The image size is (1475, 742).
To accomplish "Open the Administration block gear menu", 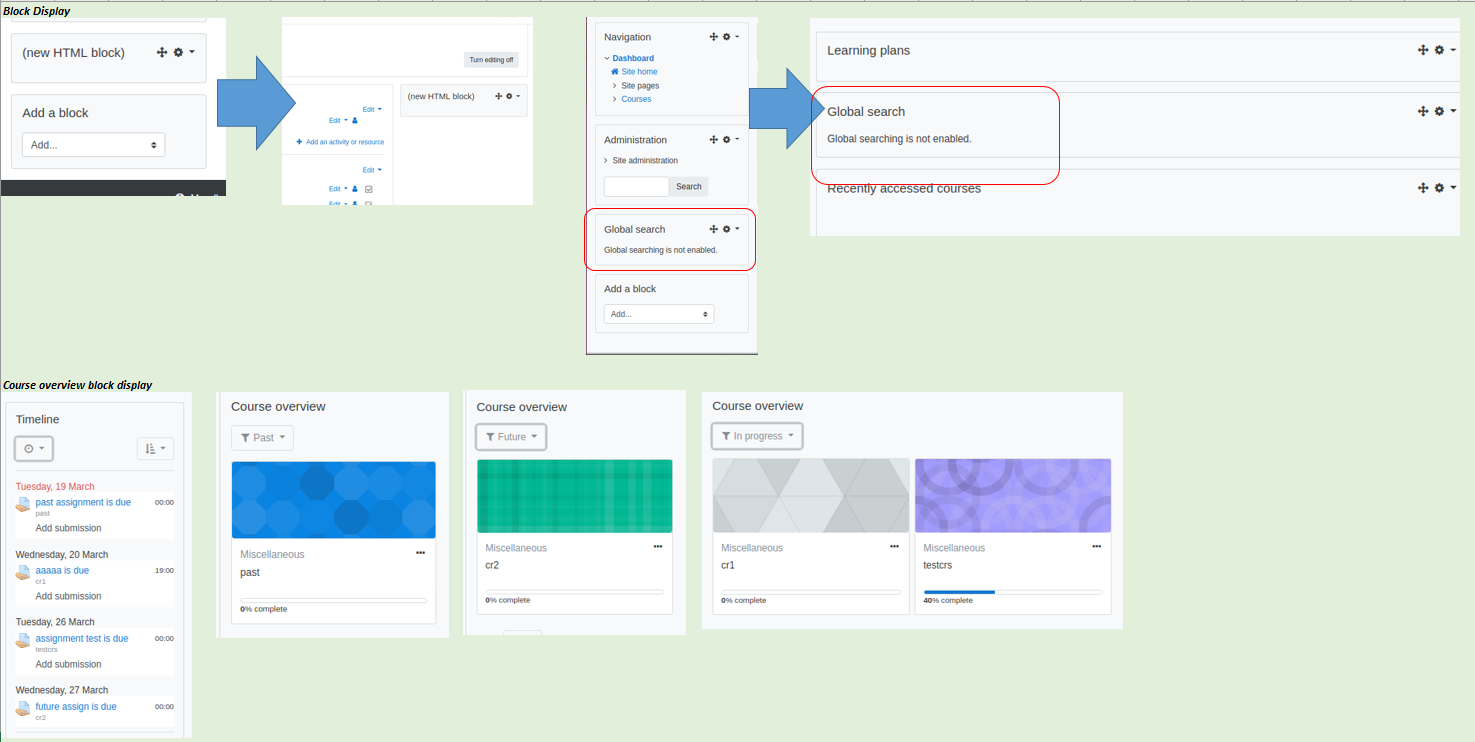I will click(x=730, y=140).
